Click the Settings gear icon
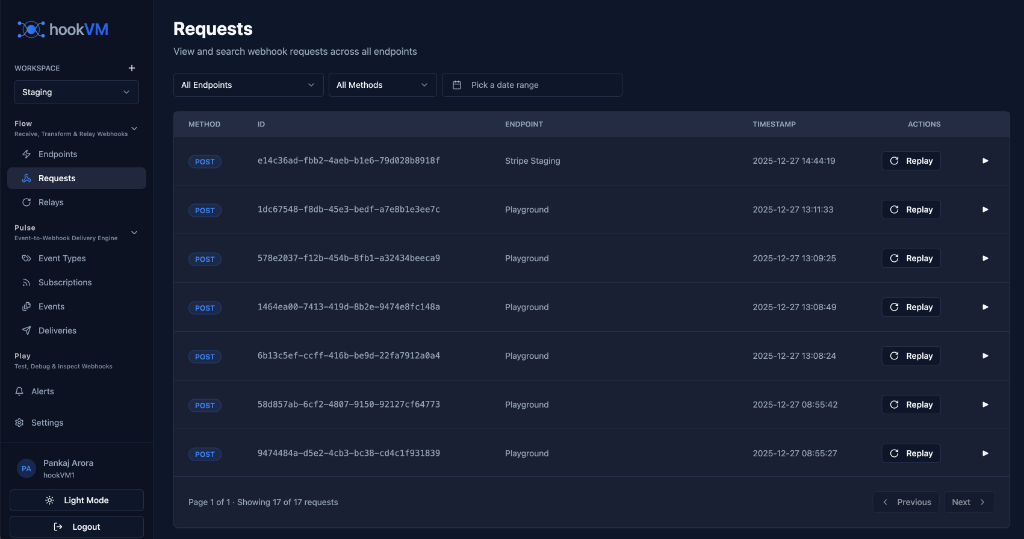 tap(19, 423)
